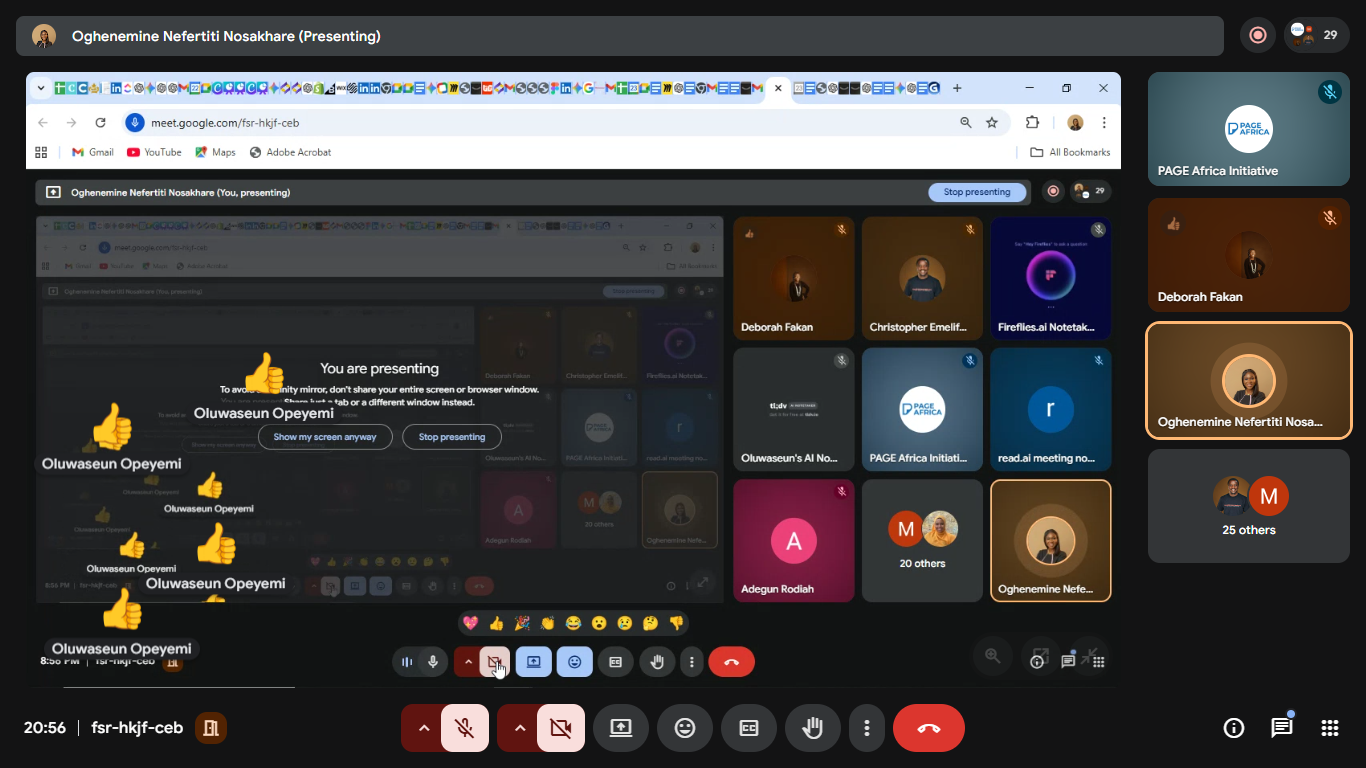Close the active Meet tab with its X

(x=778, y=88)
